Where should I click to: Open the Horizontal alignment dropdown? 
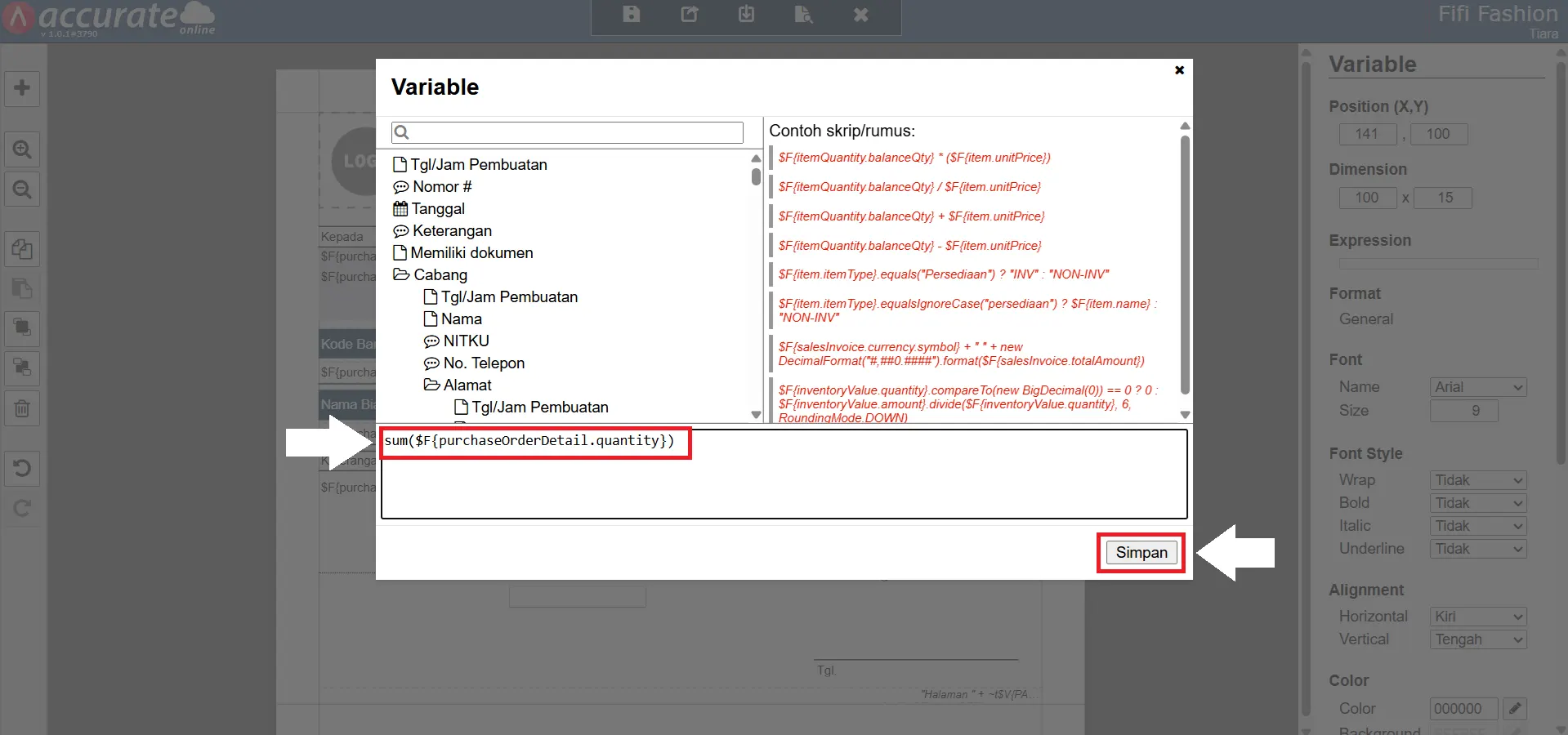tap(1478, 617)
